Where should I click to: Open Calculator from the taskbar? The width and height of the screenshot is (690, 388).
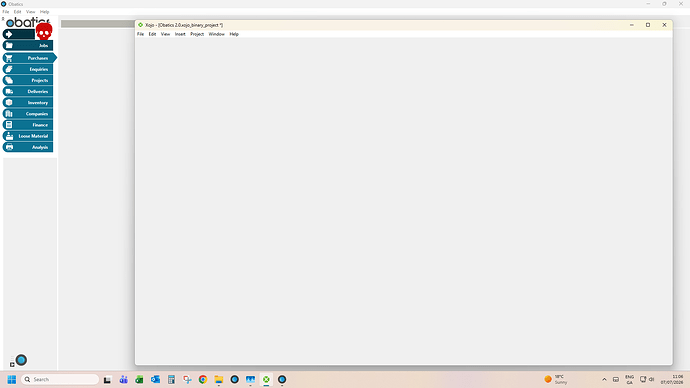pyautogui.click(x=171, y=379)
